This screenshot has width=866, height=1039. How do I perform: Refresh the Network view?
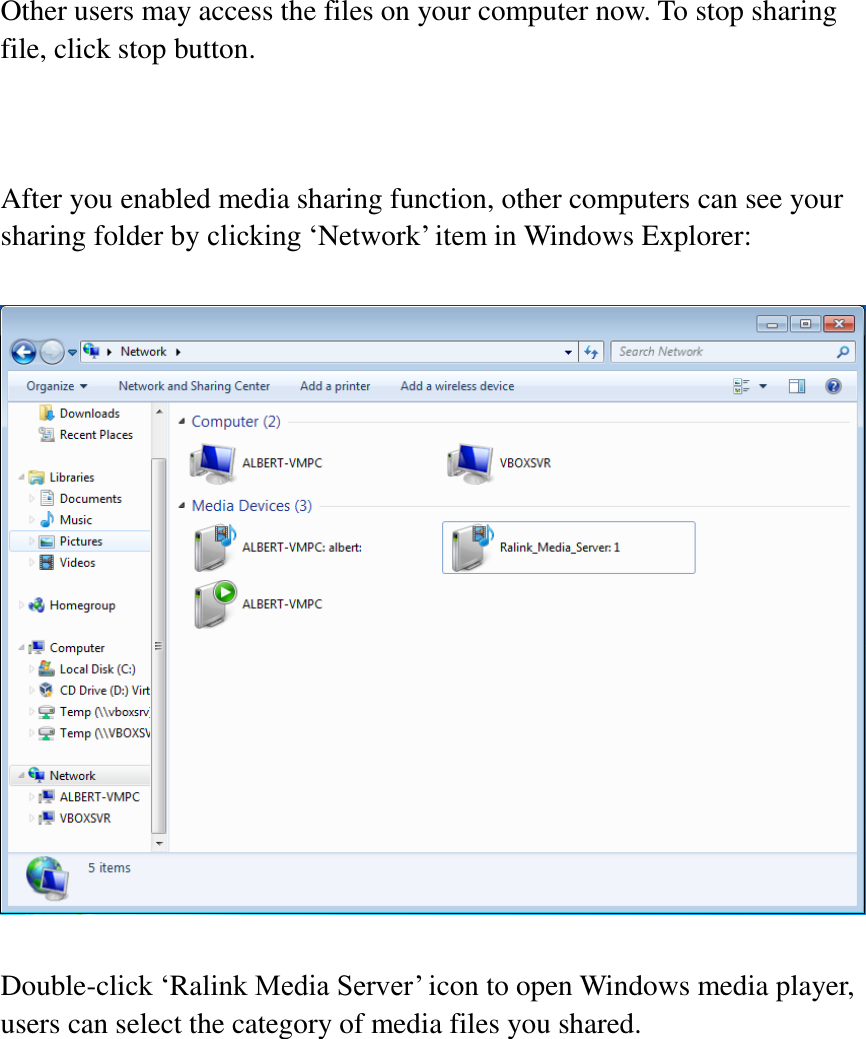[591, 352]
